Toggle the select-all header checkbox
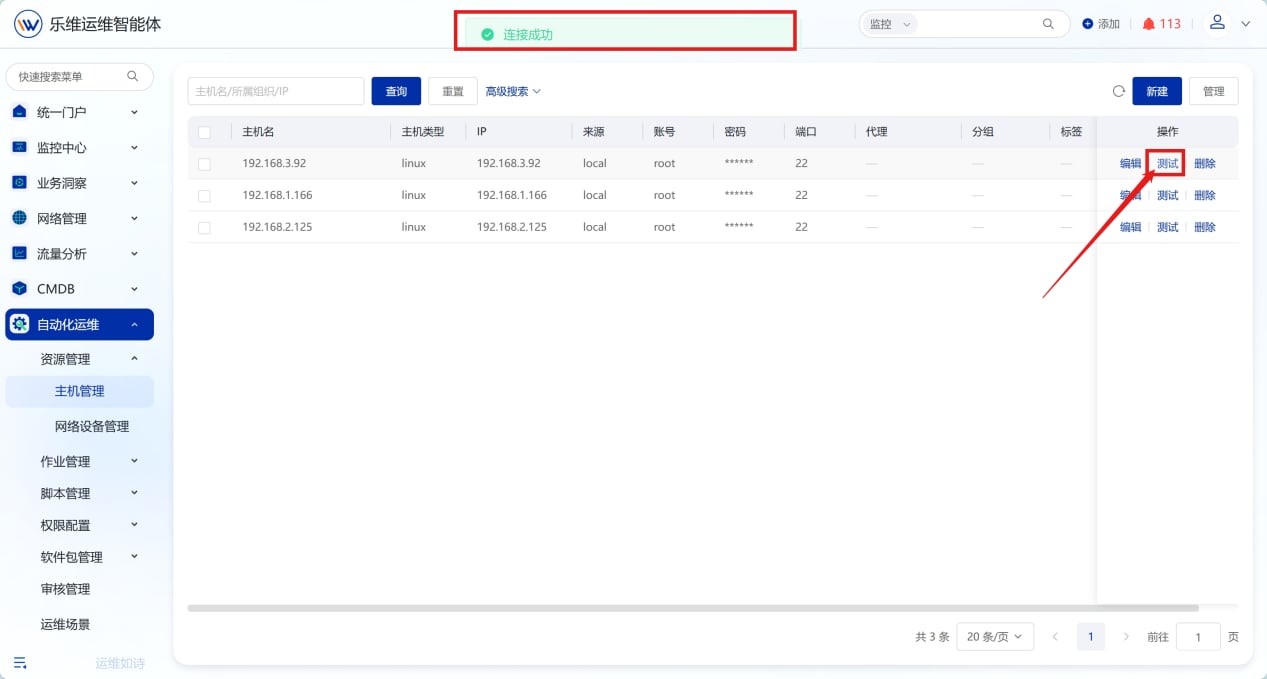Screen dimensions: 1267x679 205,132
